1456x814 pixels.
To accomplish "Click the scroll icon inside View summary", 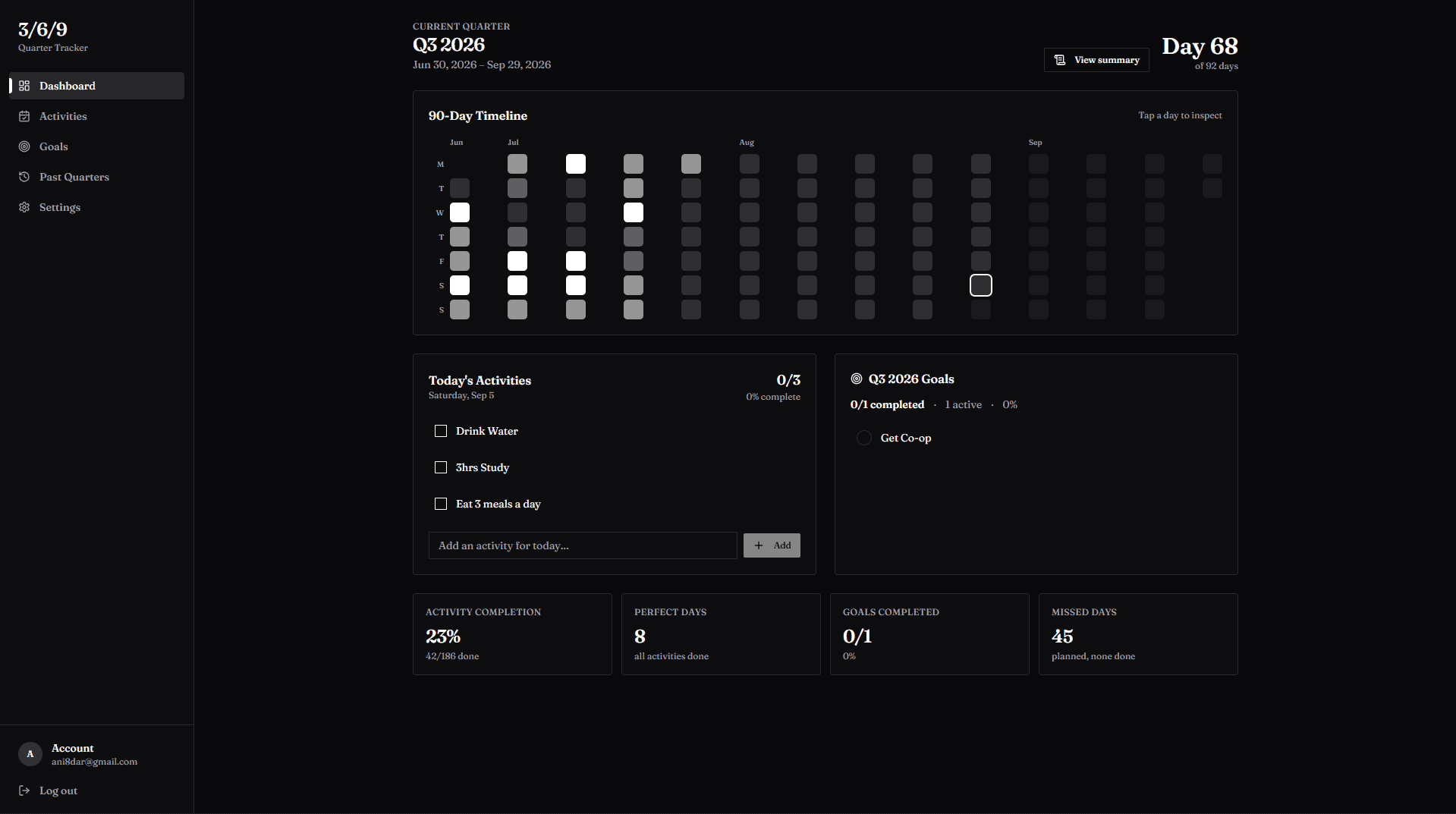I will 1060,60.
